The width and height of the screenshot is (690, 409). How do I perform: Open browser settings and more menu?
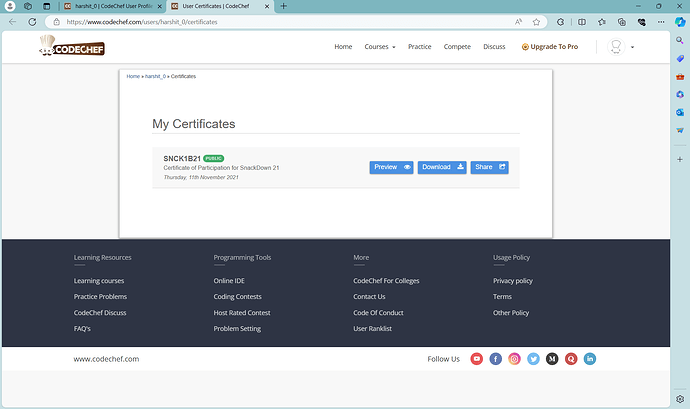661,22
